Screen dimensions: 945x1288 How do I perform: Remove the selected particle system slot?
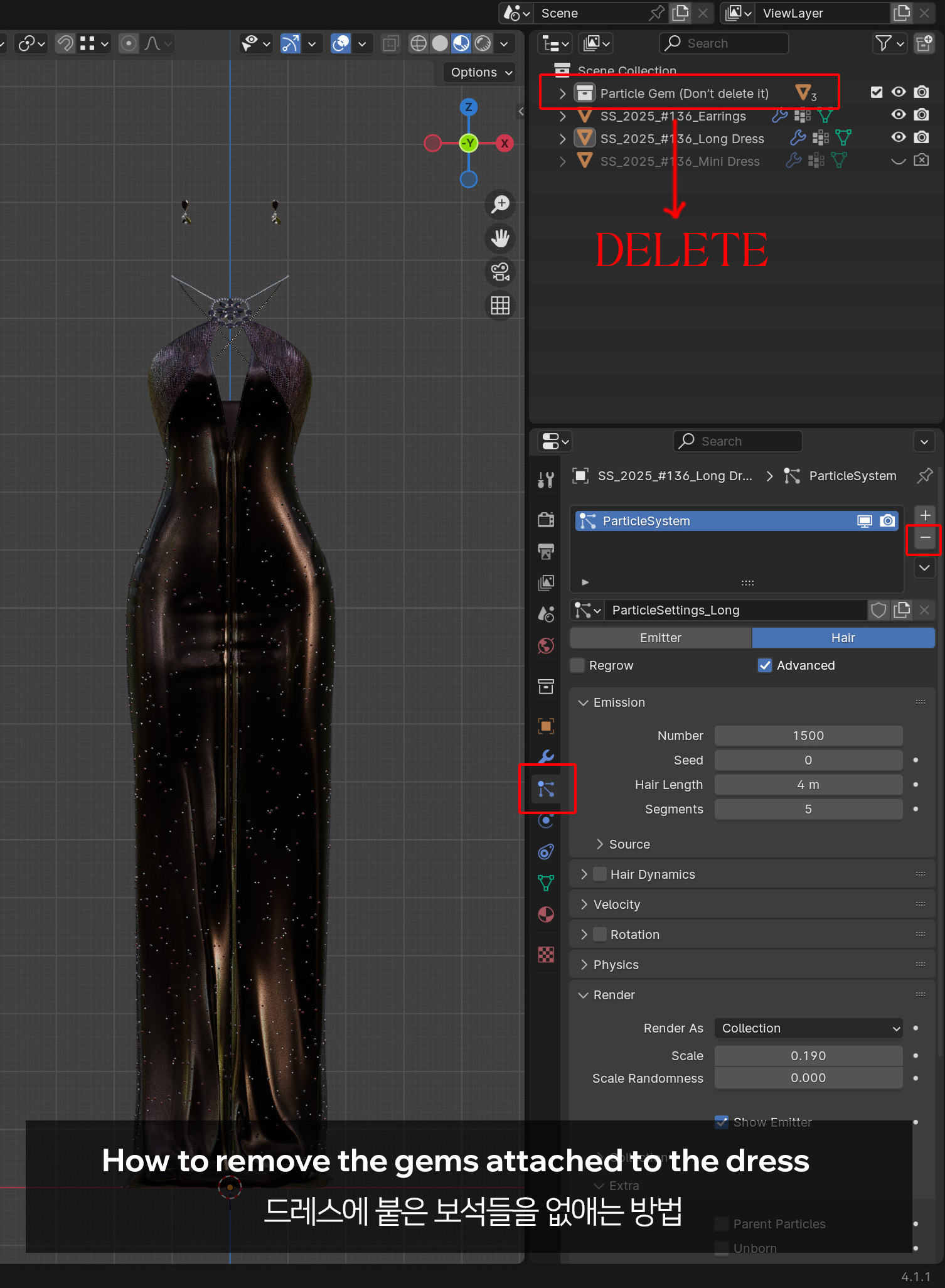click(925, 538)
